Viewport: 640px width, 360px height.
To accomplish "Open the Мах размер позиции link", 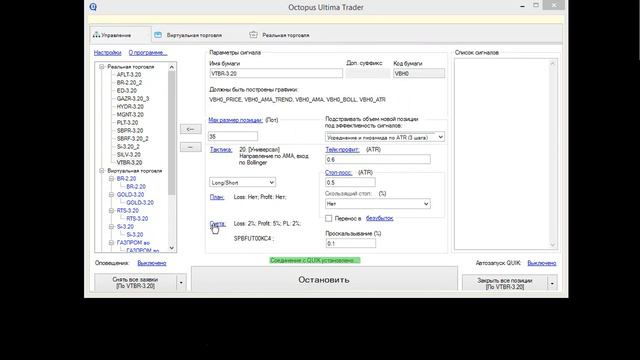I will (236, 120).
